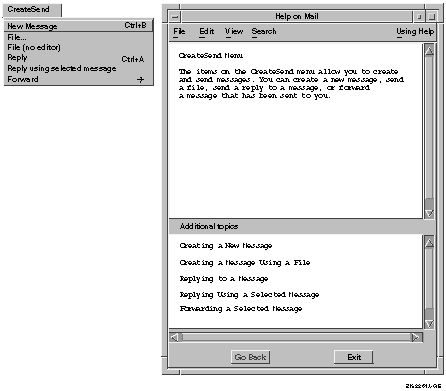The image size is (446, 391).
Task: Open File menu in Help on Mail
Action: click(x=179, y=31)
